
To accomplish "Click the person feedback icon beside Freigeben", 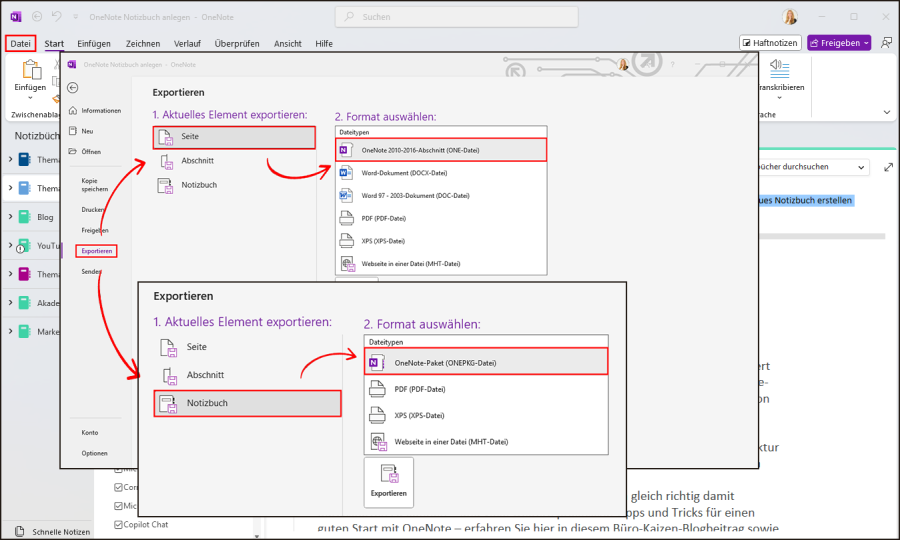I will (887, 42).
